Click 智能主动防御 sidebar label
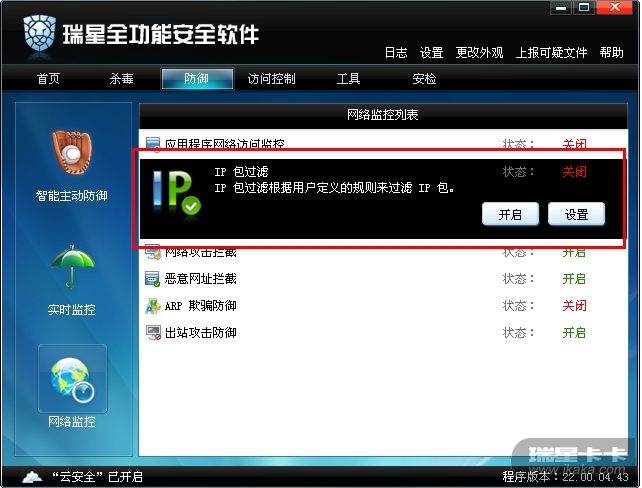Image resolution: width=642 pixels, height=488 pixels. click(72, 196)
